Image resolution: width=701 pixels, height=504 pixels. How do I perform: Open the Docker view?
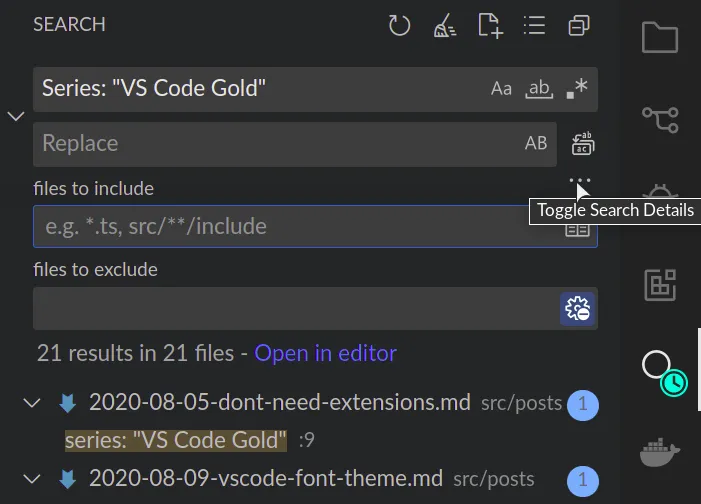pos(660,452)
